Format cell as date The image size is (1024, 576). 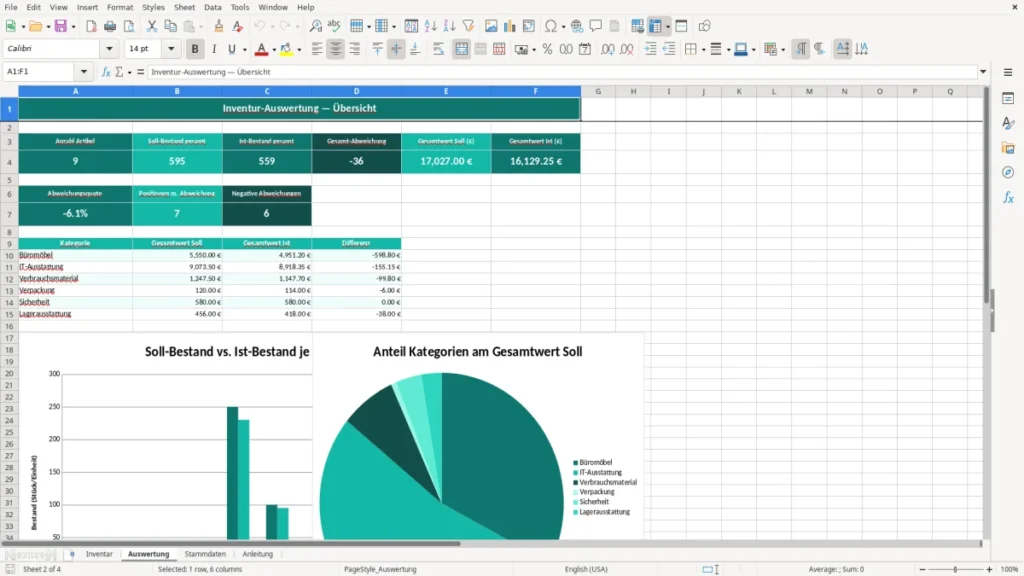point(585,49)
